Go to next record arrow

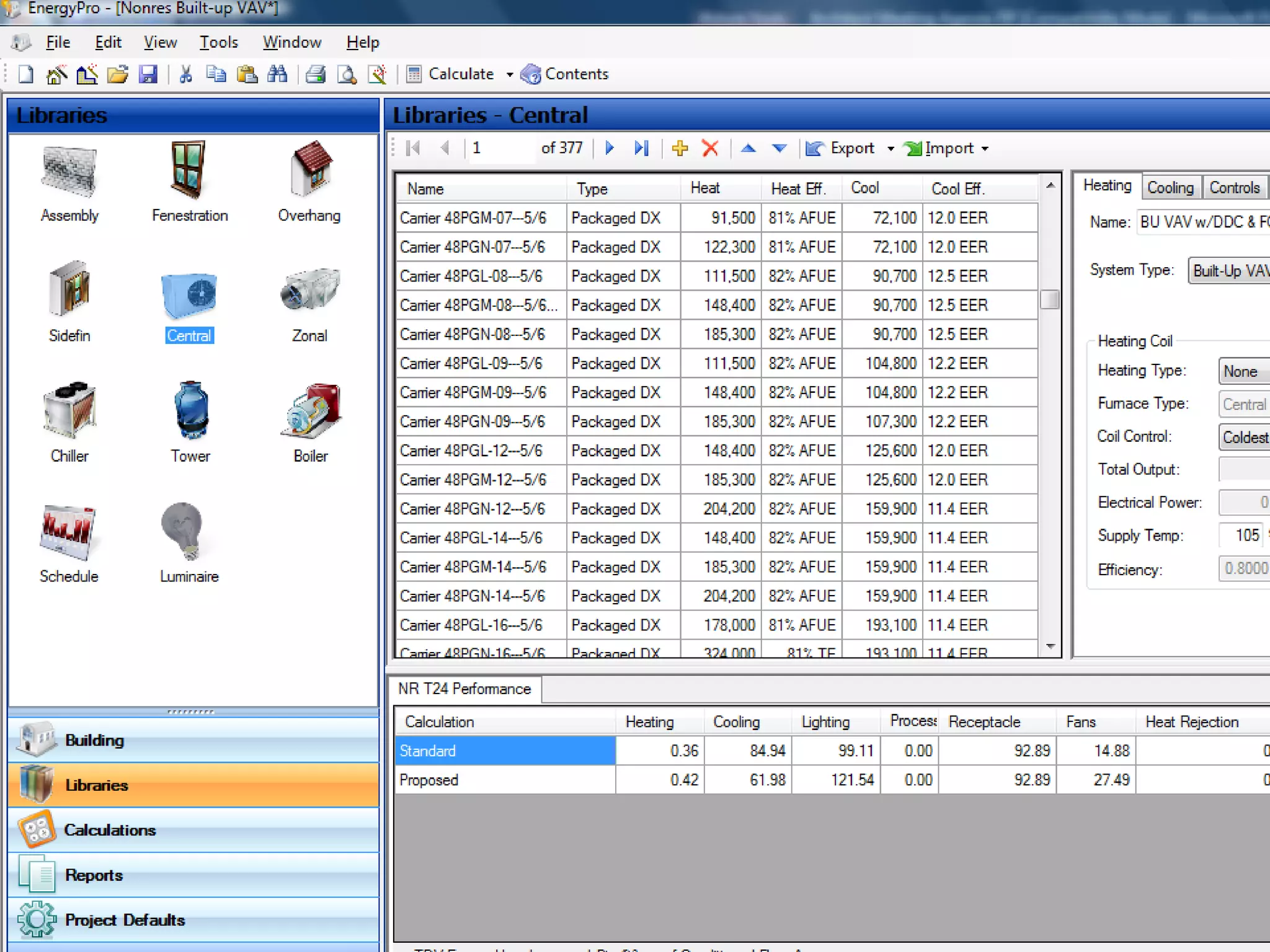(x=609, y=148)
